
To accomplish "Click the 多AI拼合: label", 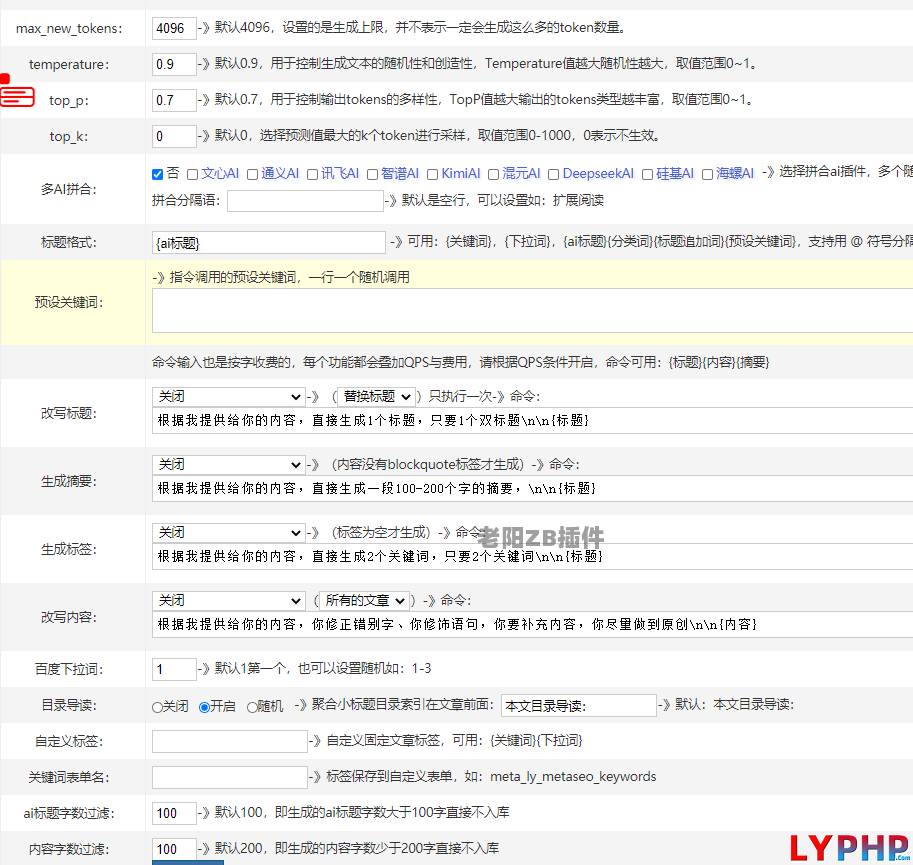I will [x=69, y=189].
